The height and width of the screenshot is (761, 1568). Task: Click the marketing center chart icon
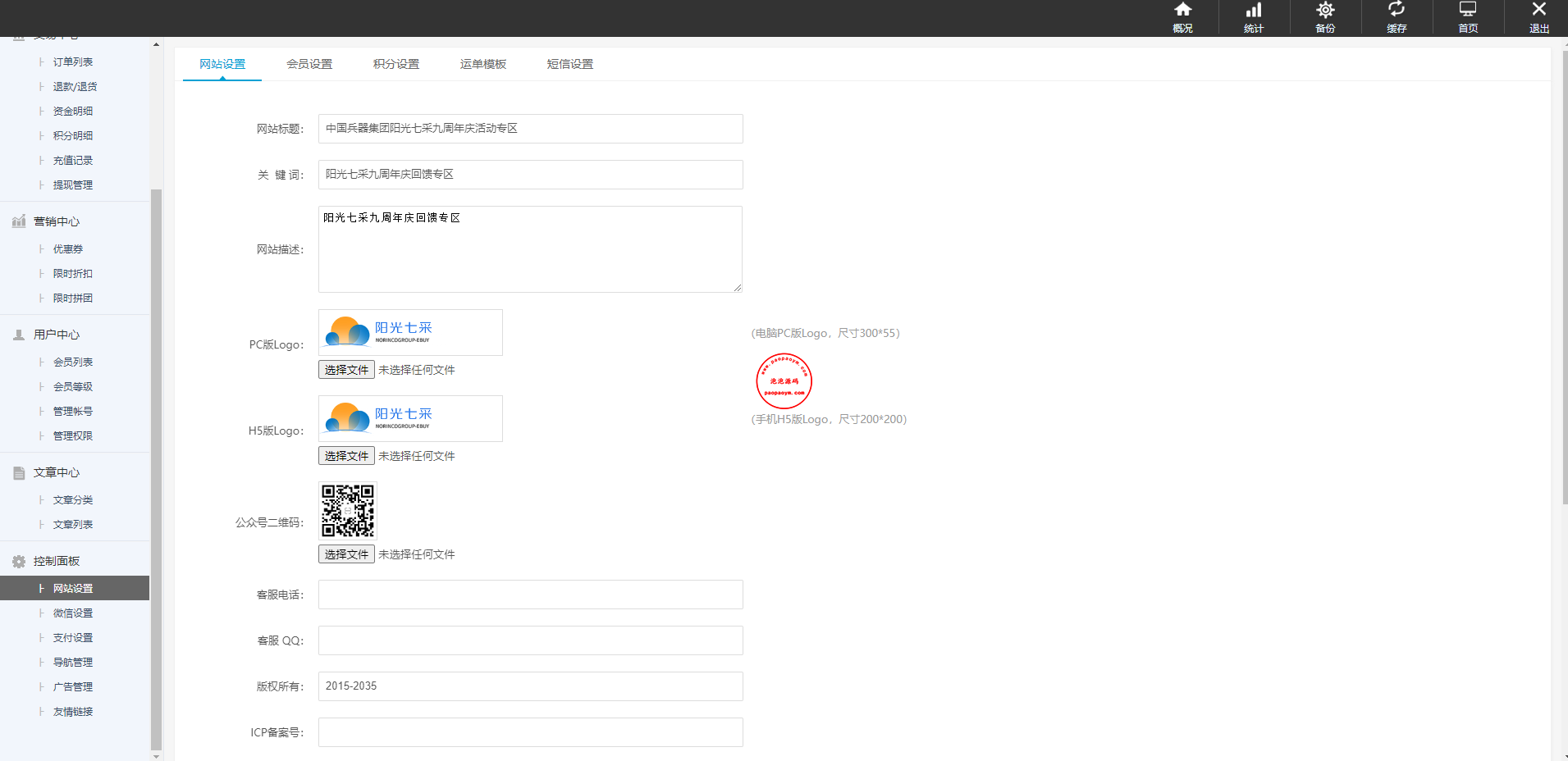pyautogui.click(x=19, y=221)
